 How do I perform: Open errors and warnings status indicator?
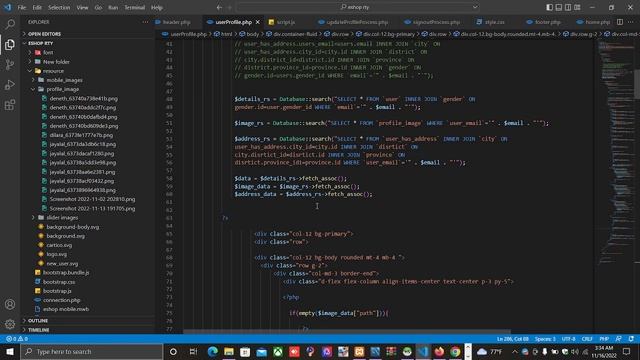click(17, 339)
